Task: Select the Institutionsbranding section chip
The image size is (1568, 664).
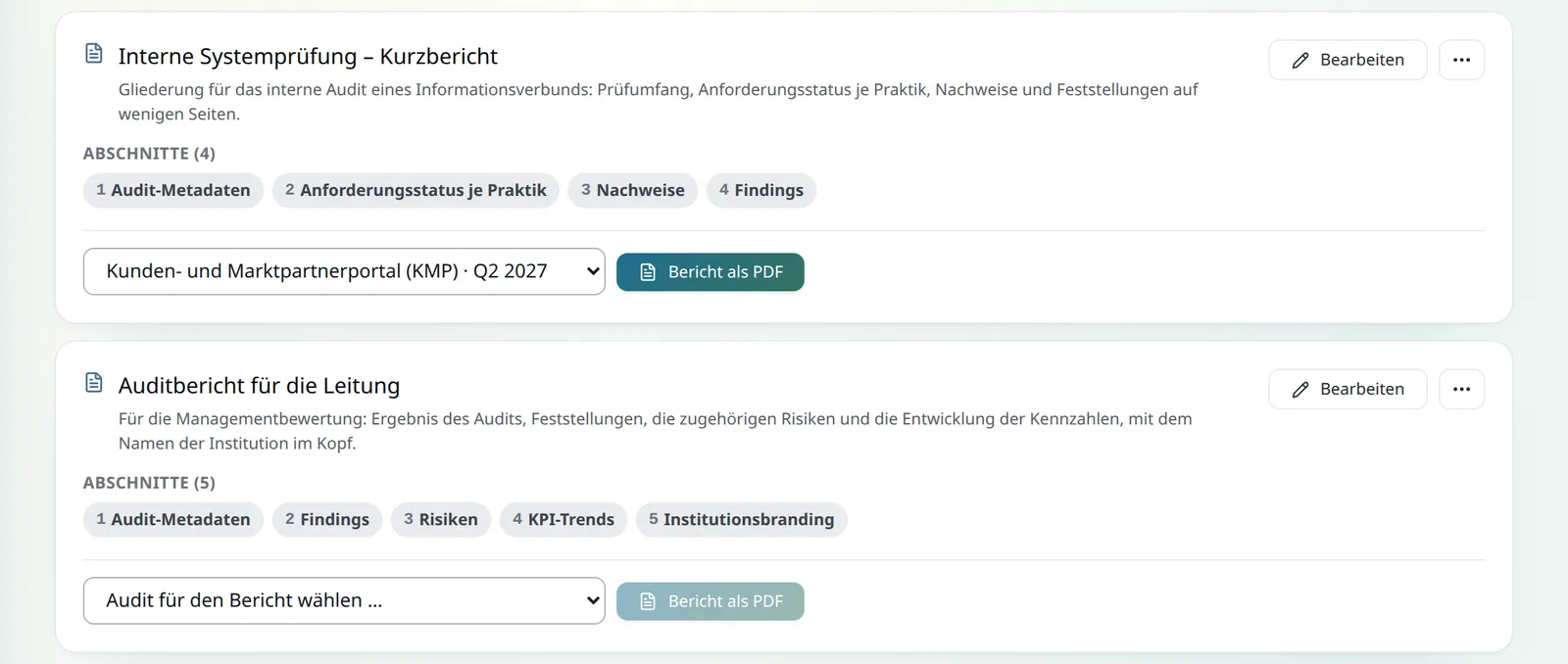Action: [742, 519]
